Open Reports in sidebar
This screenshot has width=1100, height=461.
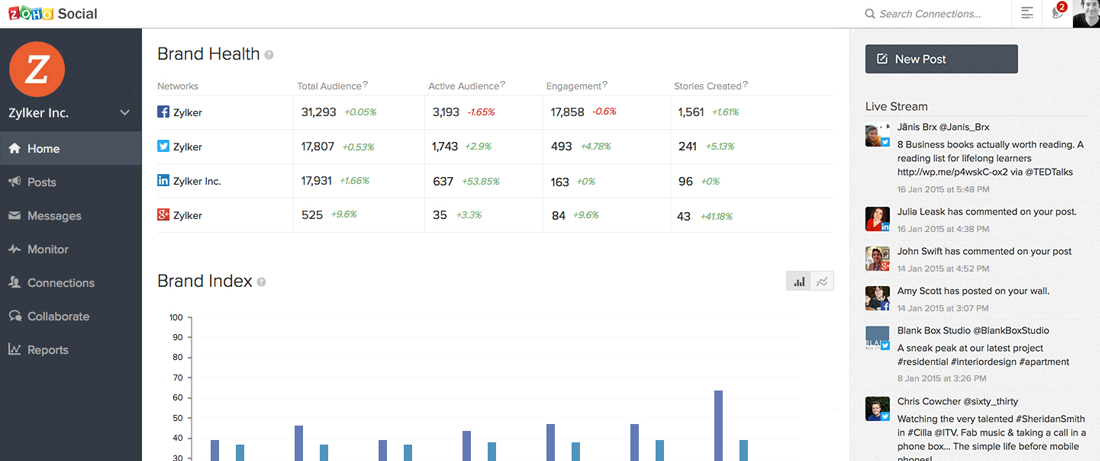pyautogui.click(x=71, y=350)
